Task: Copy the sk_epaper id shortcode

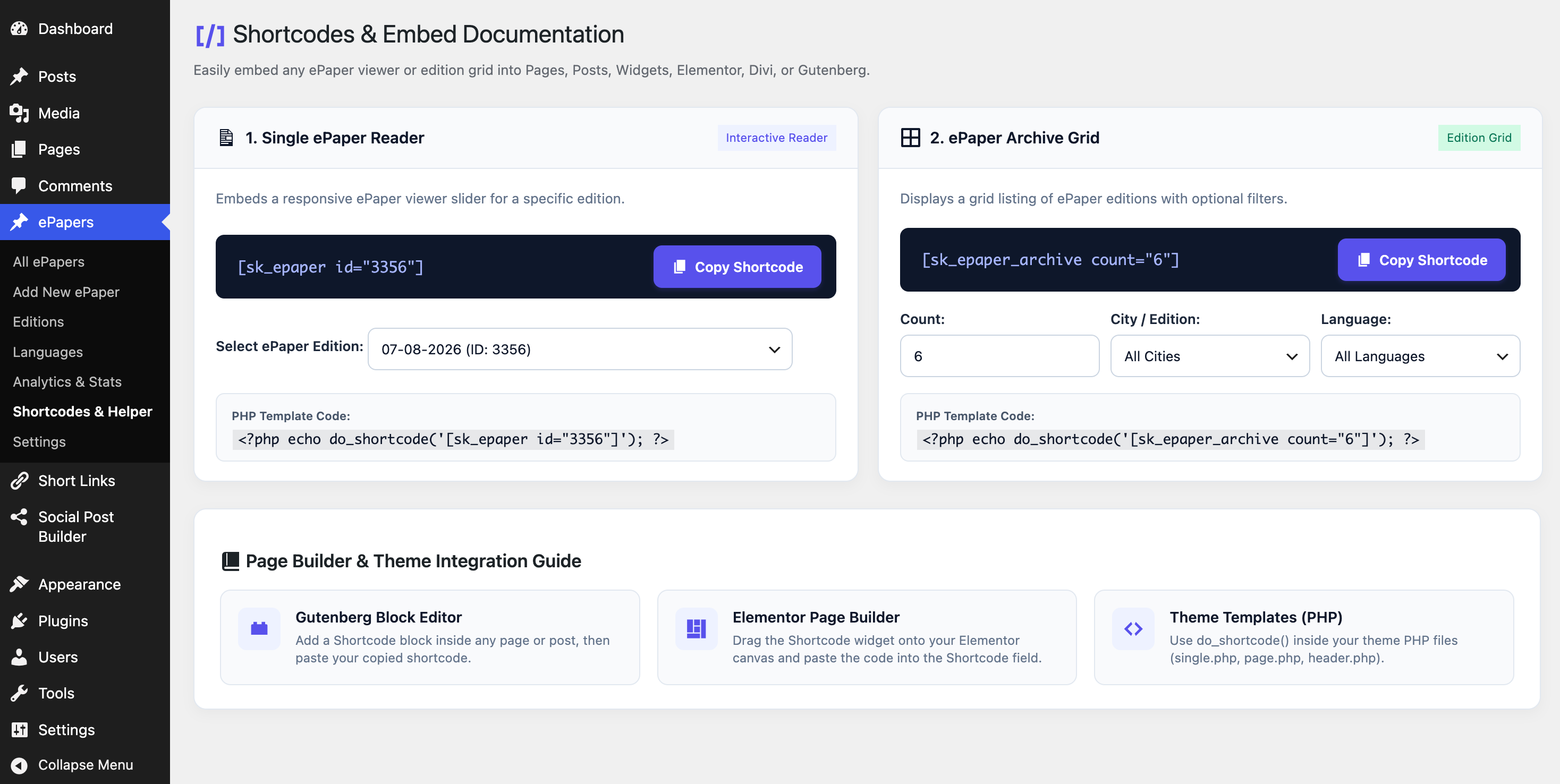Action: (x=737, y=267)
